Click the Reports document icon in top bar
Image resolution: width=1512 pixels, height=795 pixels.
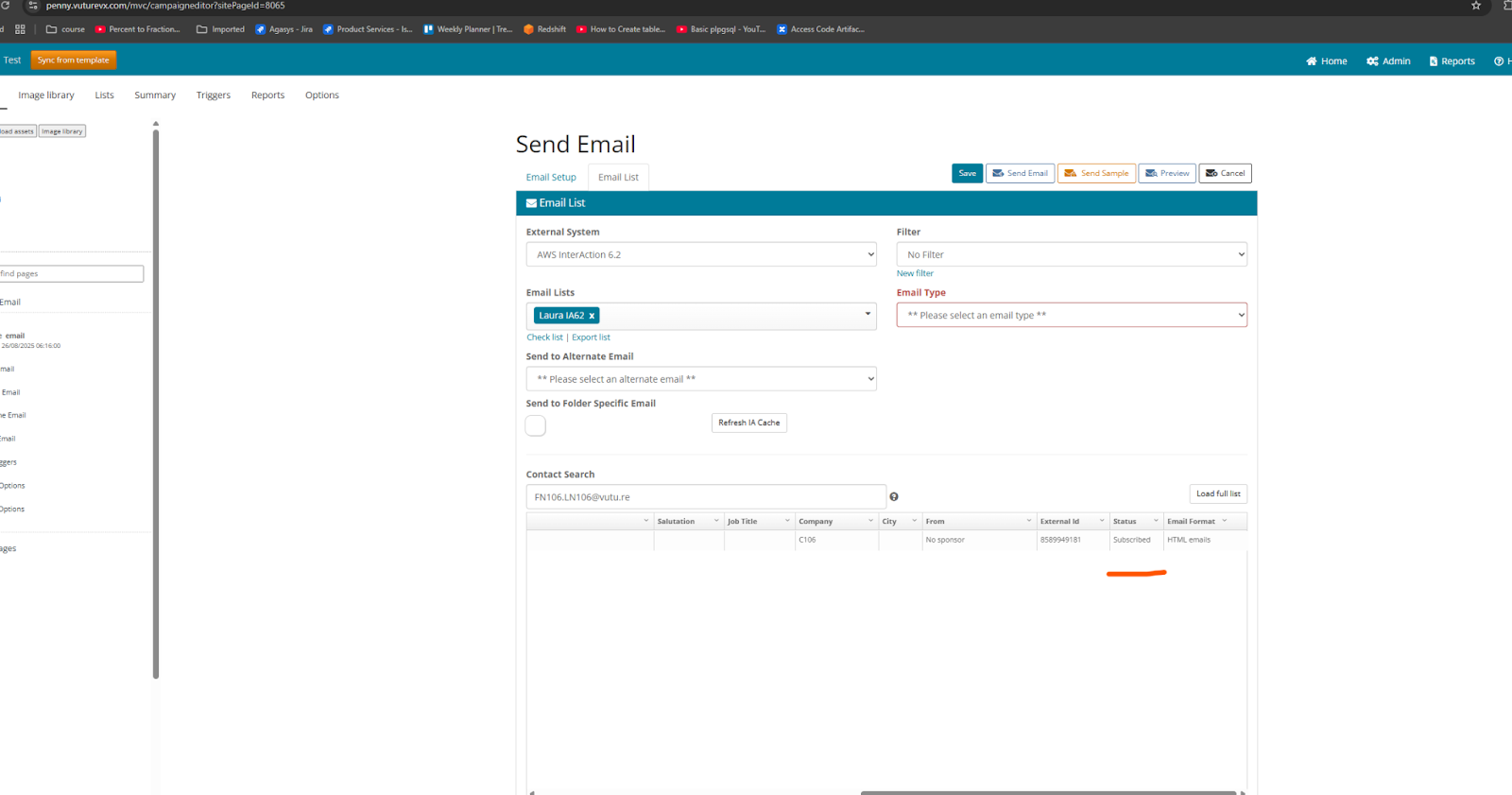[x=1434, y=61]
